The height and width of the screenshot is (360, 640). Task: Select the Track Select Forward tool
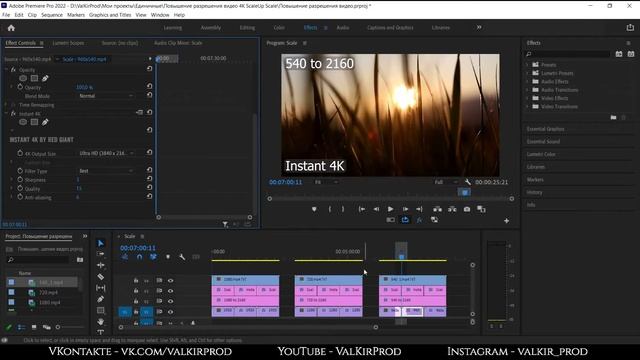coord(100,254)
